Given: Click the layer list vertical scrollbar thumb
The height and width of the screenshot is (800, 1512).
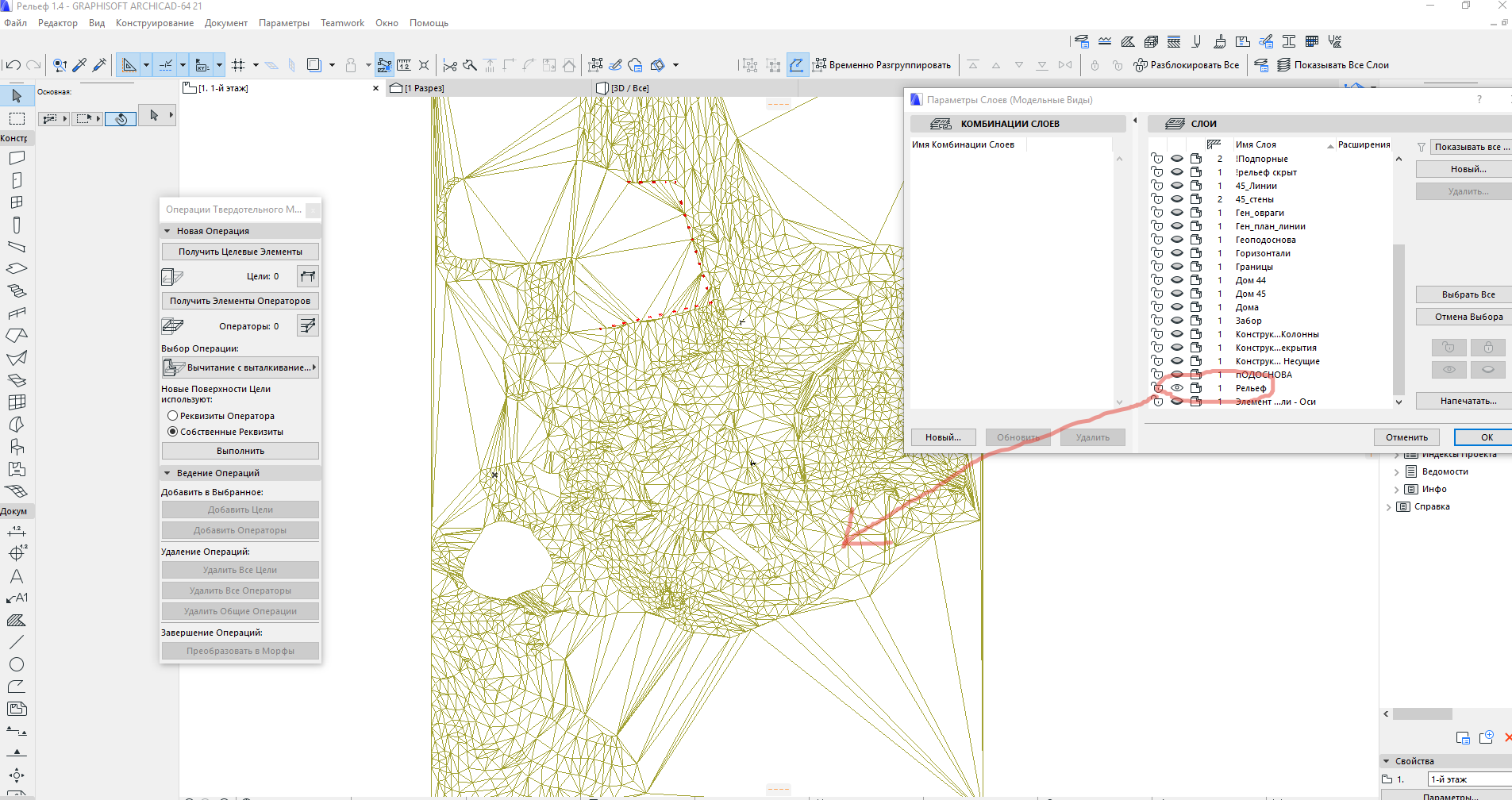Looking at the screenshot, I should point(1399,318).
